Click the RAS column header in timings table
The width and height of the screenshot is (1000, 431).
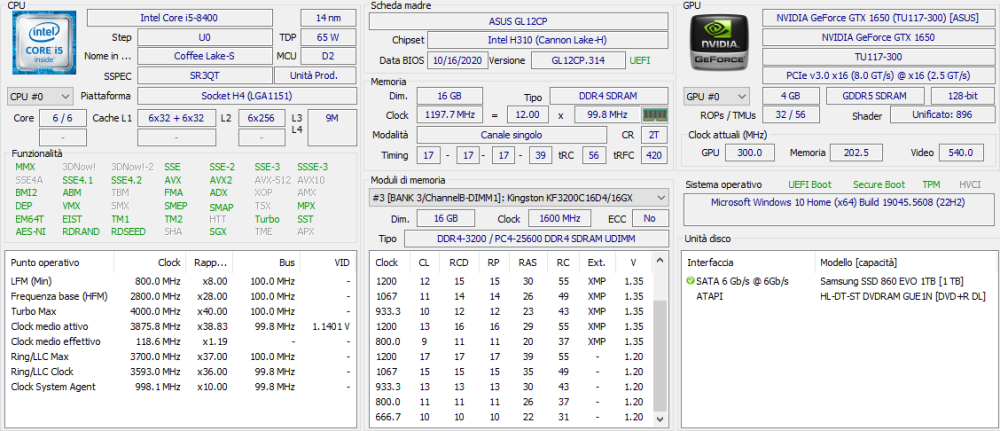click(527, 262)
